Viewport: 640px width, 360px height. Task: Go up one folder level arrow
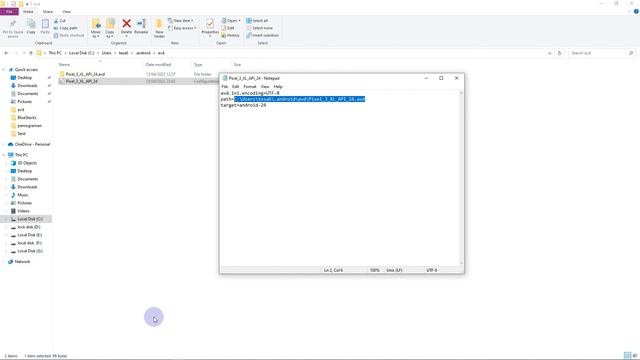[31, 53]
